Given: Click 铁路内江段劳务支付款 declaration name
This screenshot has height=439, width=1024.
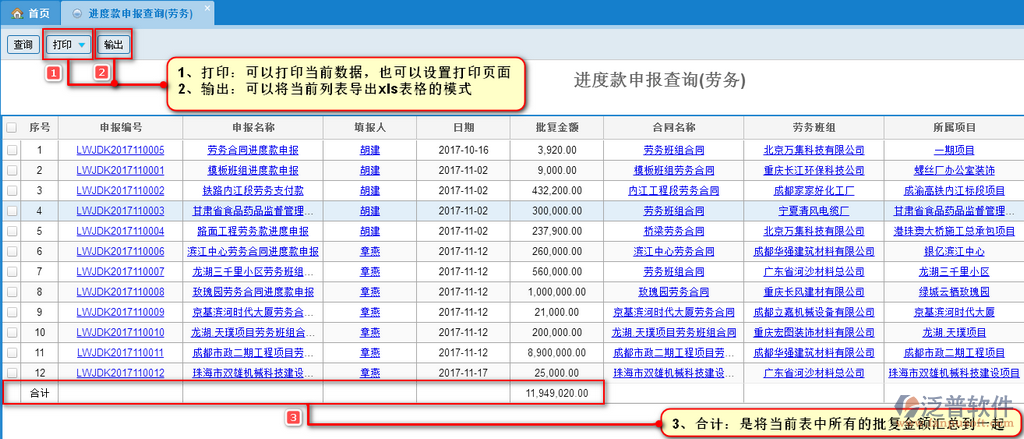Looking at the screenshot, I should pos(252,191).
